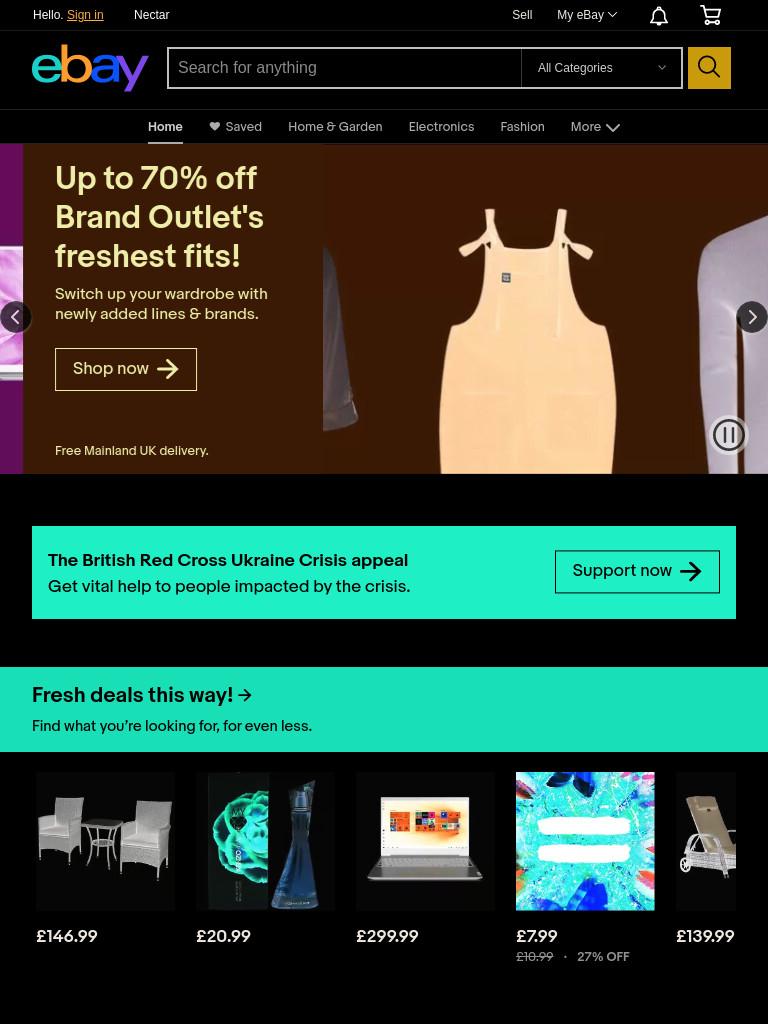Image resolution: width=768 pixels, height=1024 pixels.
Task: Go to previous carousel slide arrow
Action: point(15,317)
